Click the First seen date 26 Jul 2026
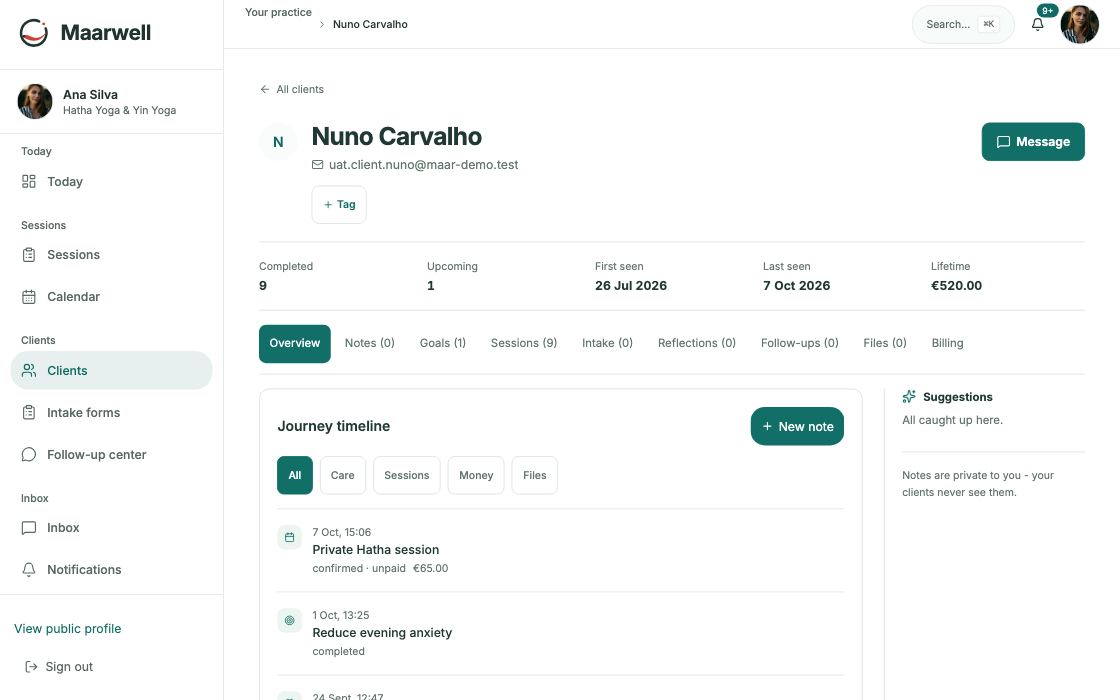The image size is (1120, 700). coord(631,286)
